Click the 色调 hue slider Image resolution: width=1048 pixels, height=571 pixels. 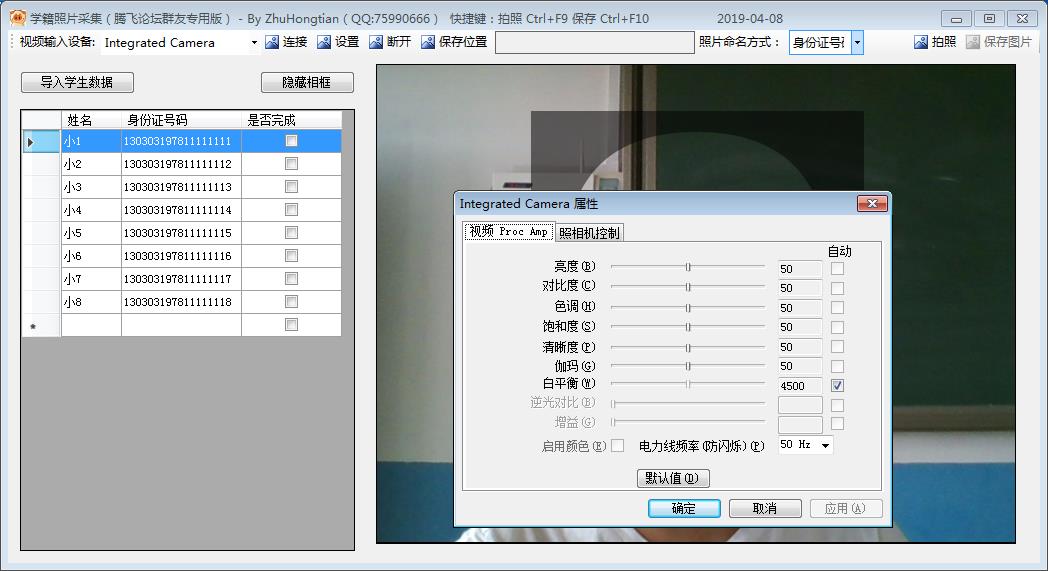tap(688, 308)
